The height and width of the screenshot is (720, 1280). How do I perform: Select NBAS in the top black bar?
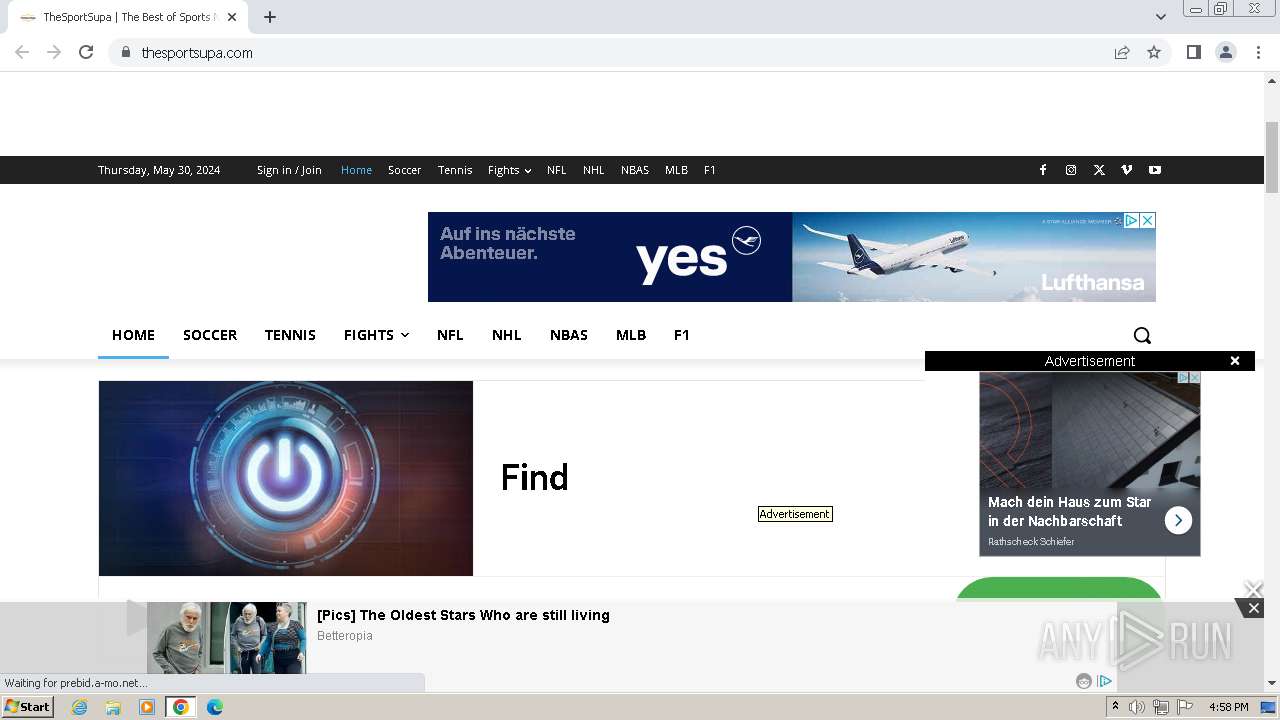[635, 170]
